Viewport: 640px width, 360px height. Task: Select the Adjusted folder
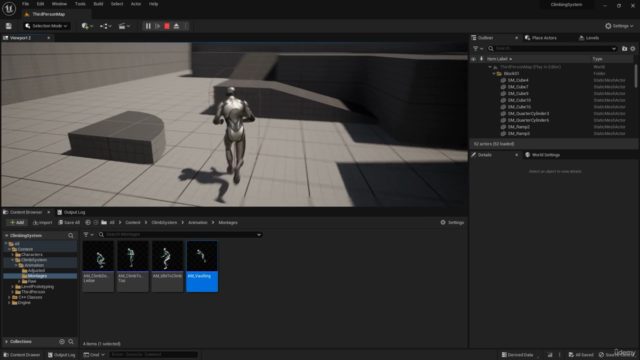pyautogui.click(x=36, y=271)
